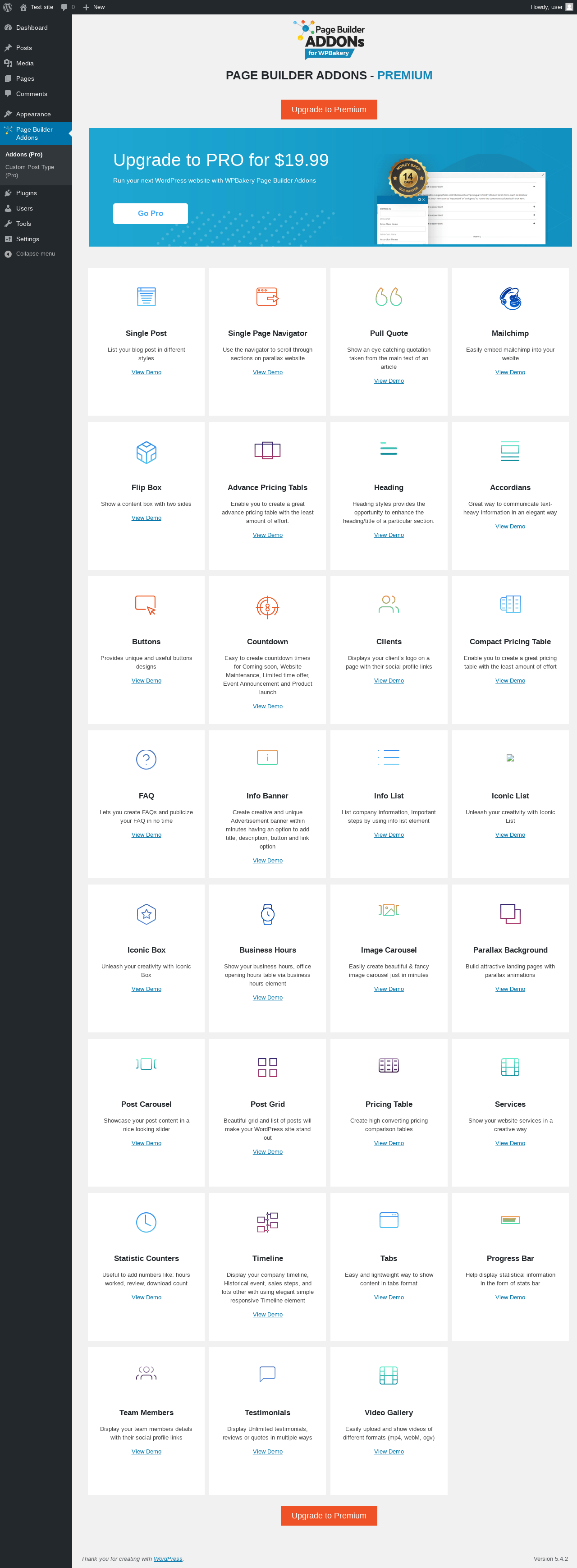The height and width of the screenshot is (1568, 577).
Task: Click the Compact Pricing Table icon
Action: click(x=510, y=604)
